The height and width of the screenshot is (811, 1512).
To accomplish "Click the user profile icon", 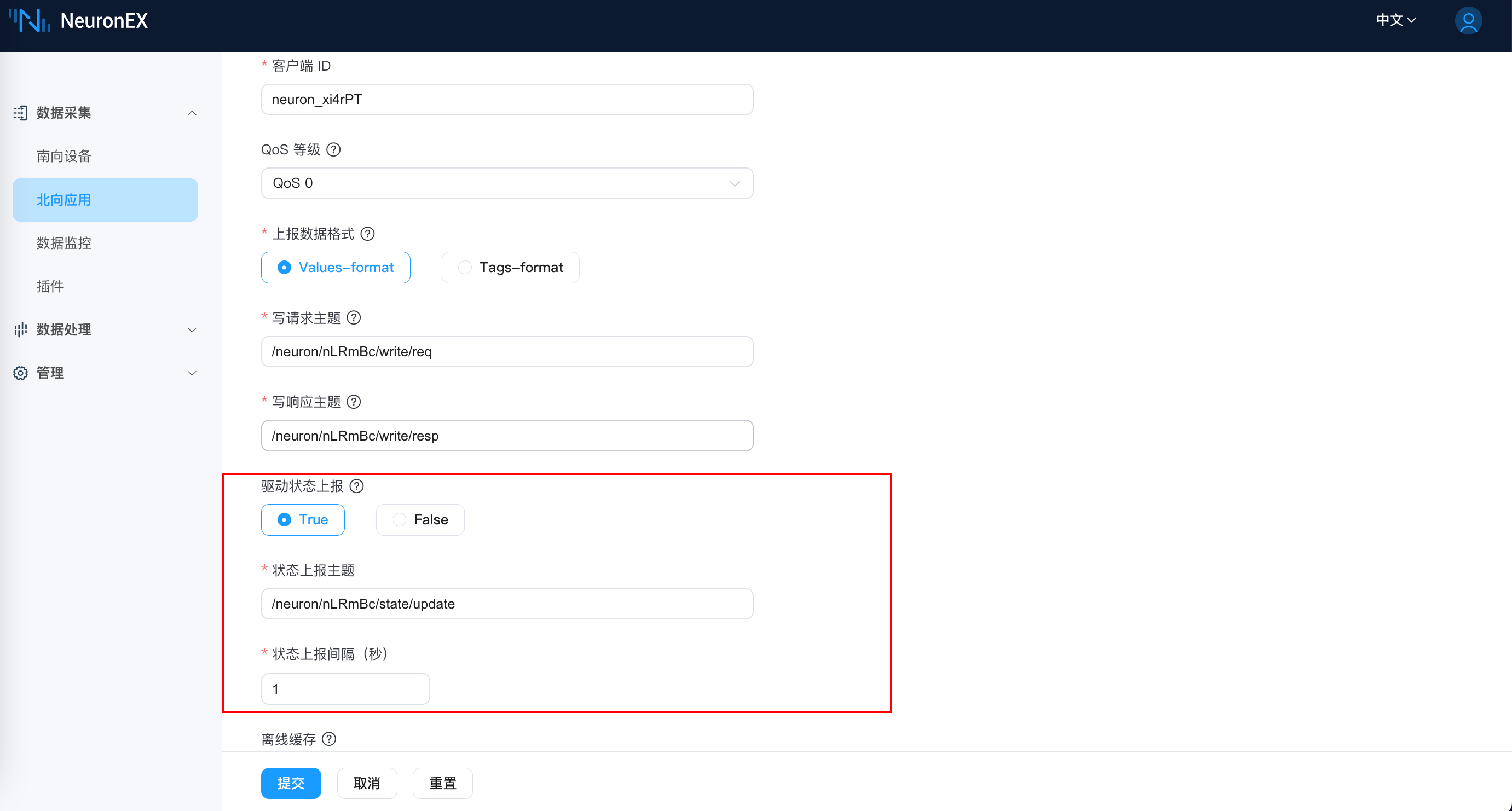I will coord(1469,21).
